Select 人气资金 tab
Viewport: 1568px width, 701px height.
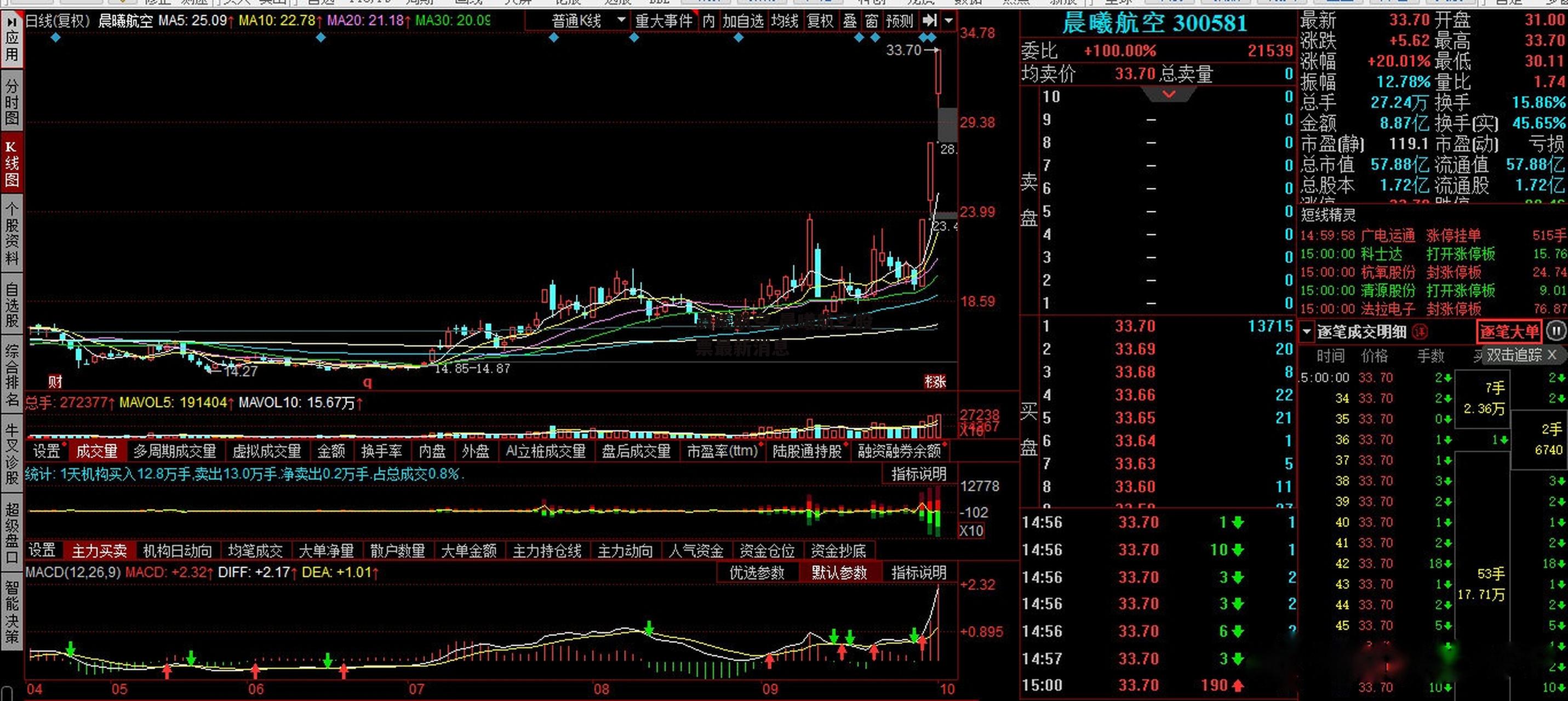[696, 551]
